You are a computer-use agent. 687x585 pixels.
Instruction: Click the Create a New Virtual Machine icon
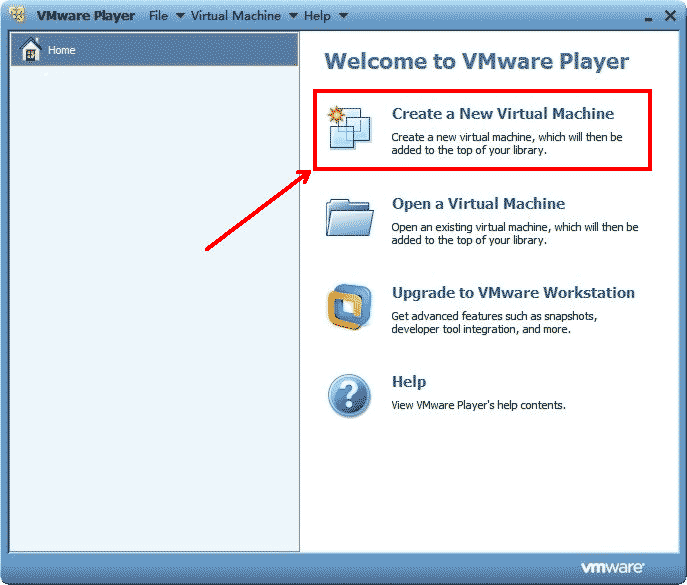coord(349,128)
